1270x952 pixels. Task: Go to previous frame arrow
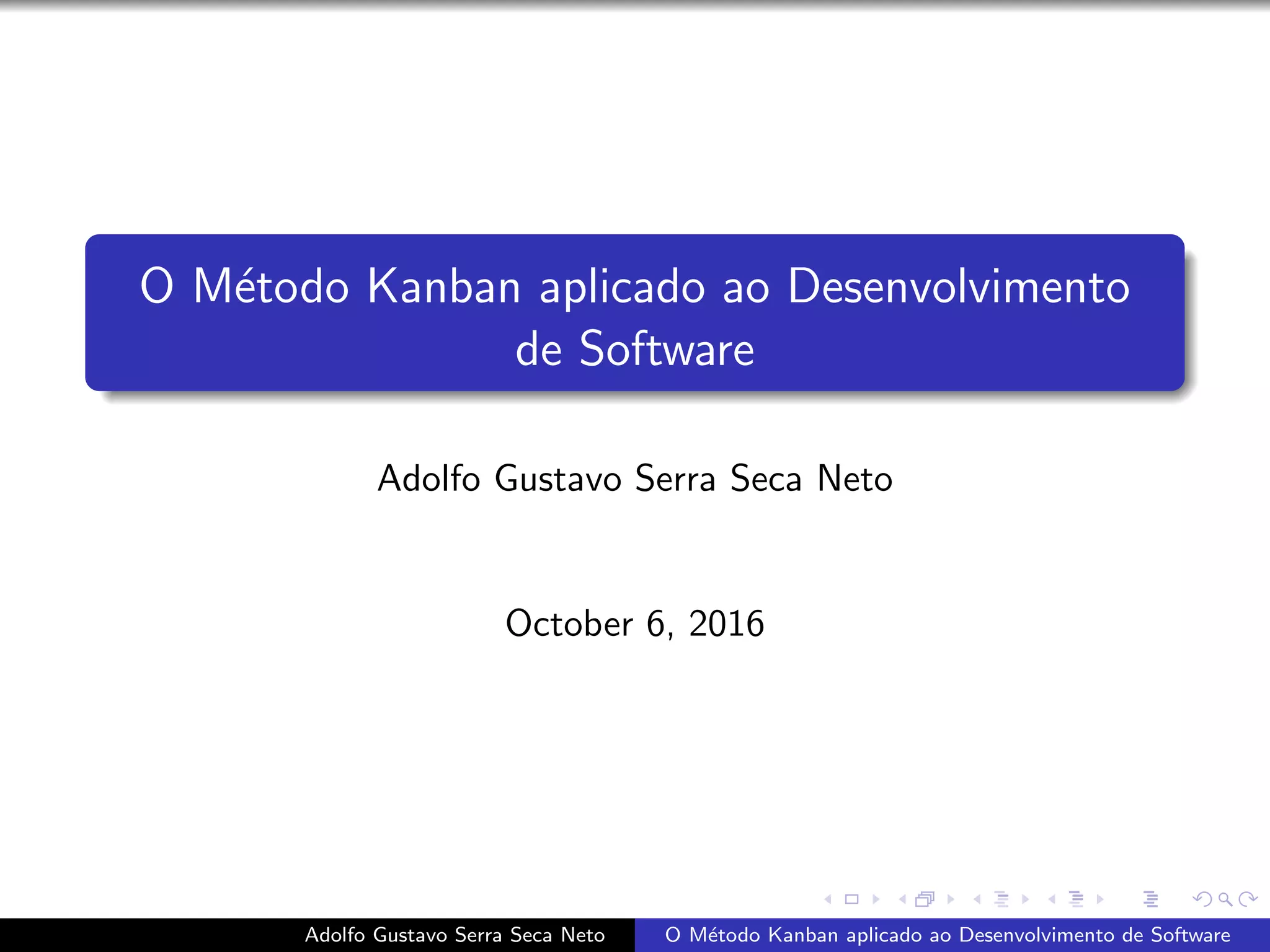902,899
